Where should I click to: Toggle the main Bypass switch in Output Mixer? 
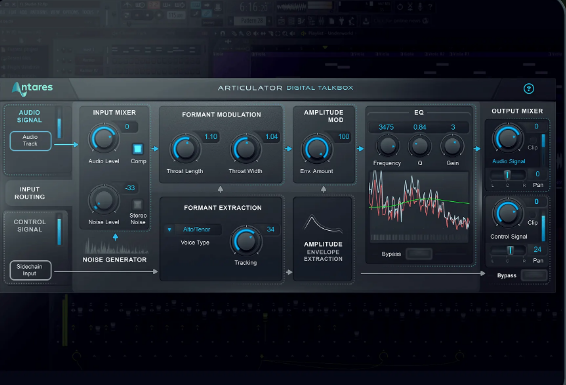pyautogui.click(x=534, y=275)
